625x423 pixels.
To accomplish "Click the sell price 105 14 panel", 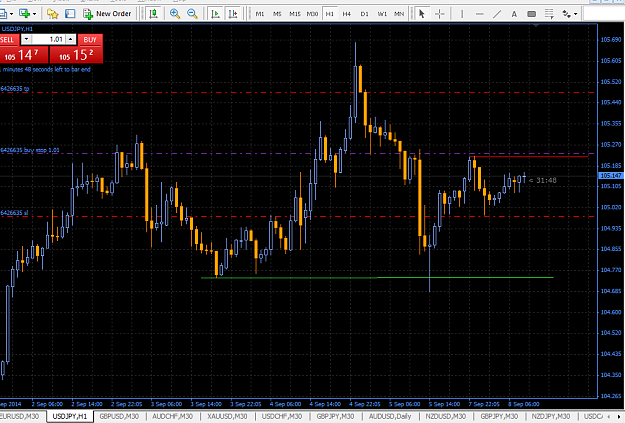I will point(24,55).
